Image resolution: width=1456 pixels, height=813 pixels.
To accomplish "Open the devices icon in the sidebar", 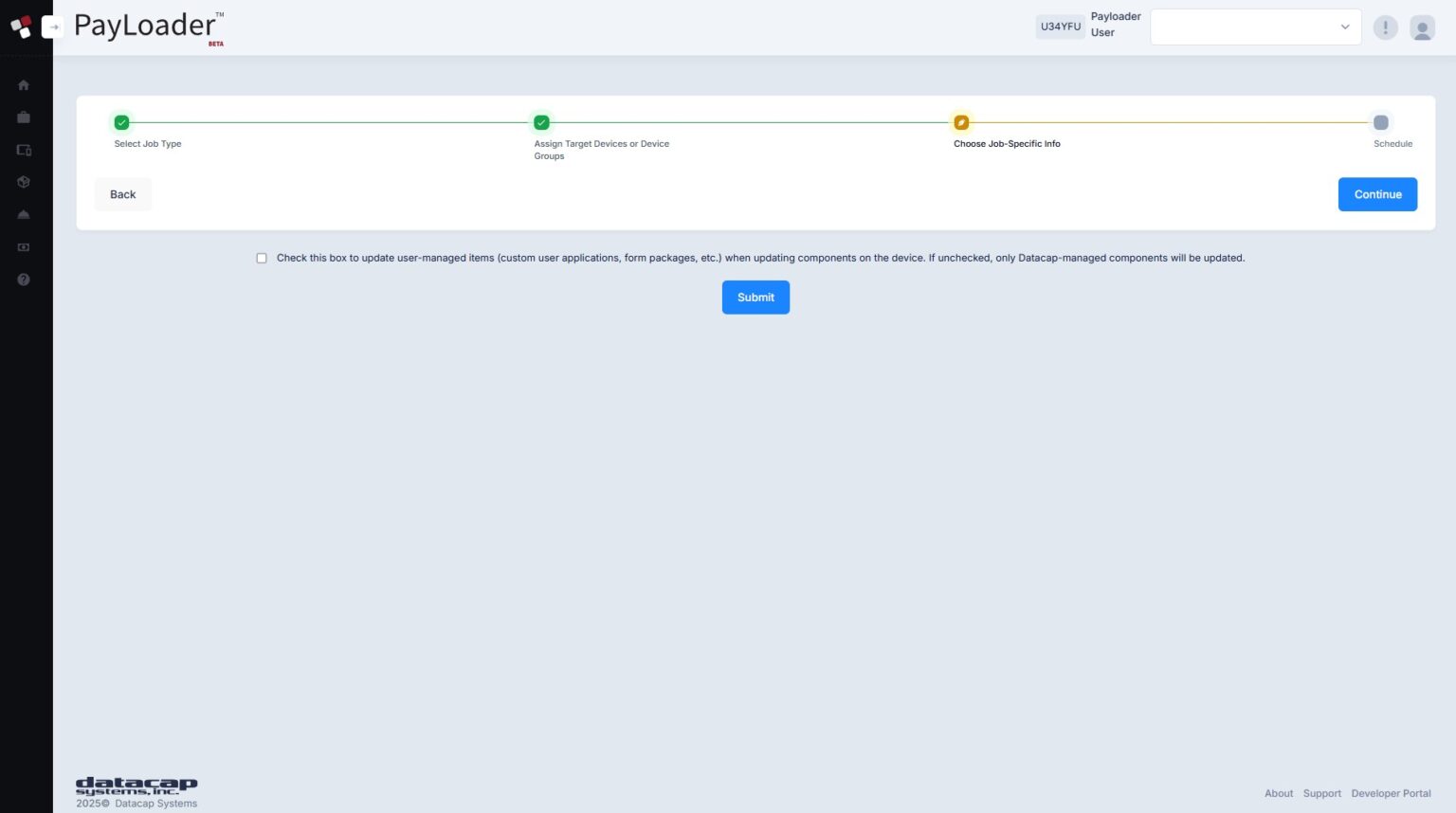I will 24,150.
